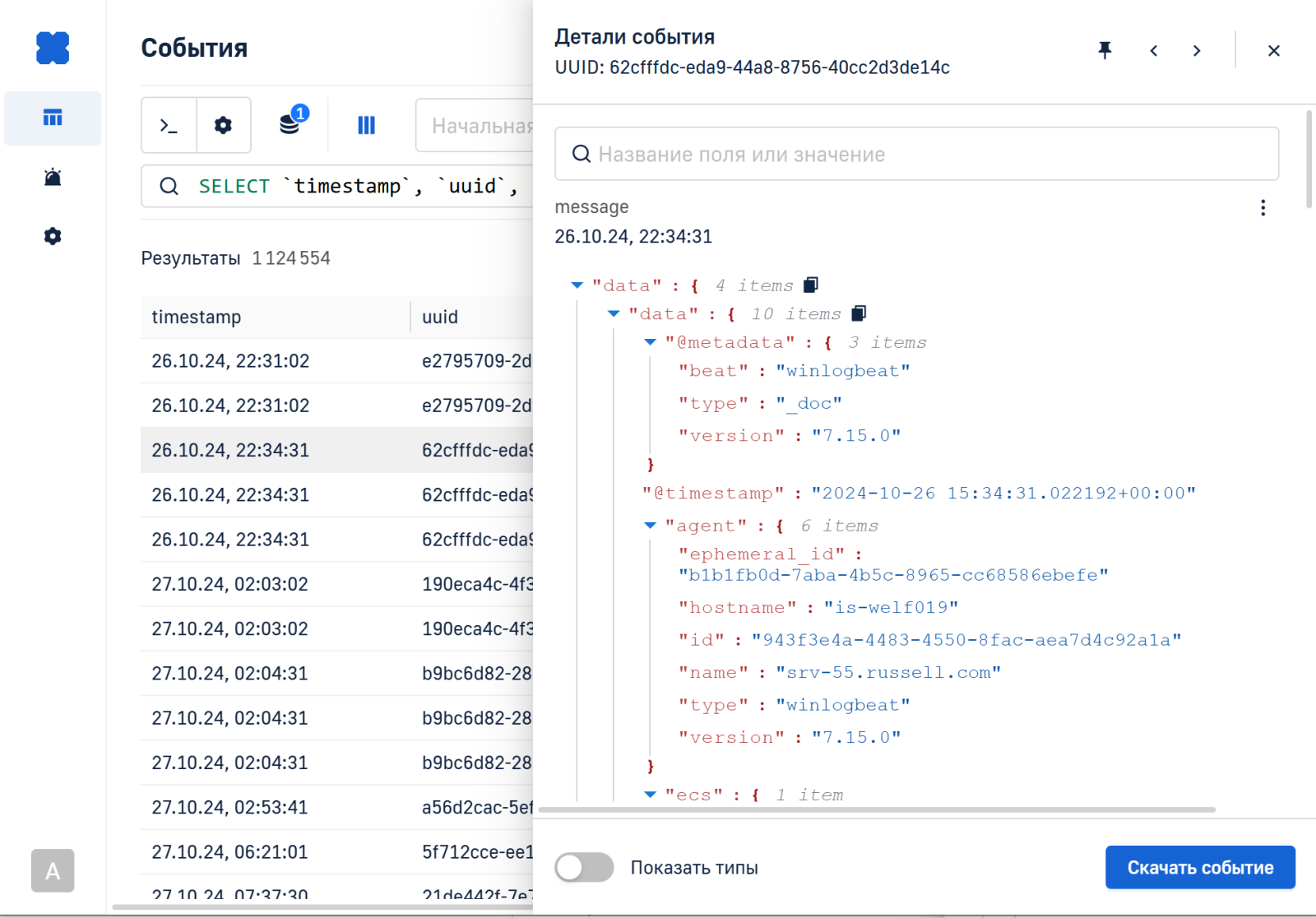Open the alerts section in sidebar
The width and height of the screenshot is (1316, 918).
[53, 177]
